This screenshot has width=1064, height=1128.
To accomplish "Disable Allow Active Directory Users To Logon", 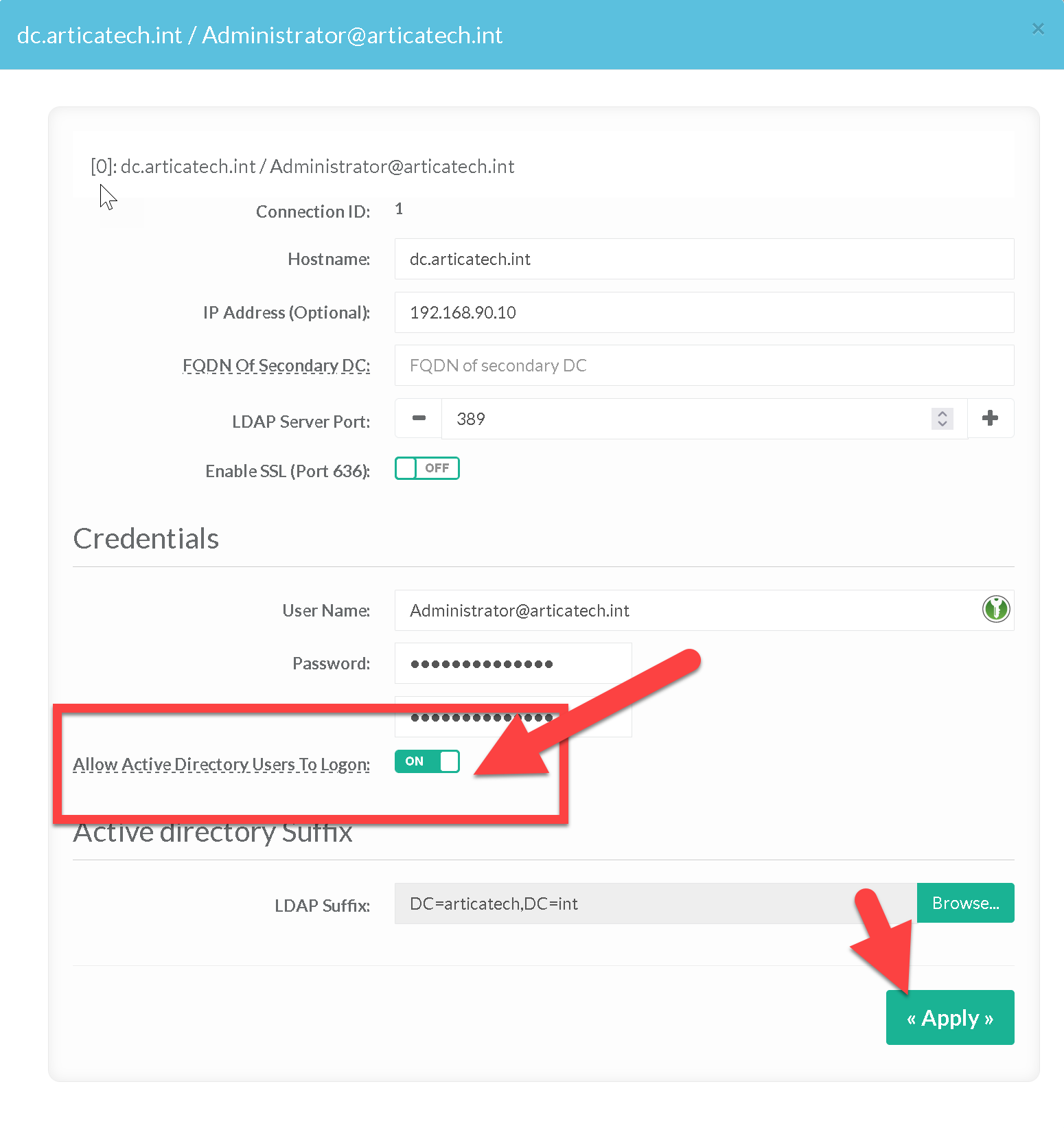I will pos(427,761).
